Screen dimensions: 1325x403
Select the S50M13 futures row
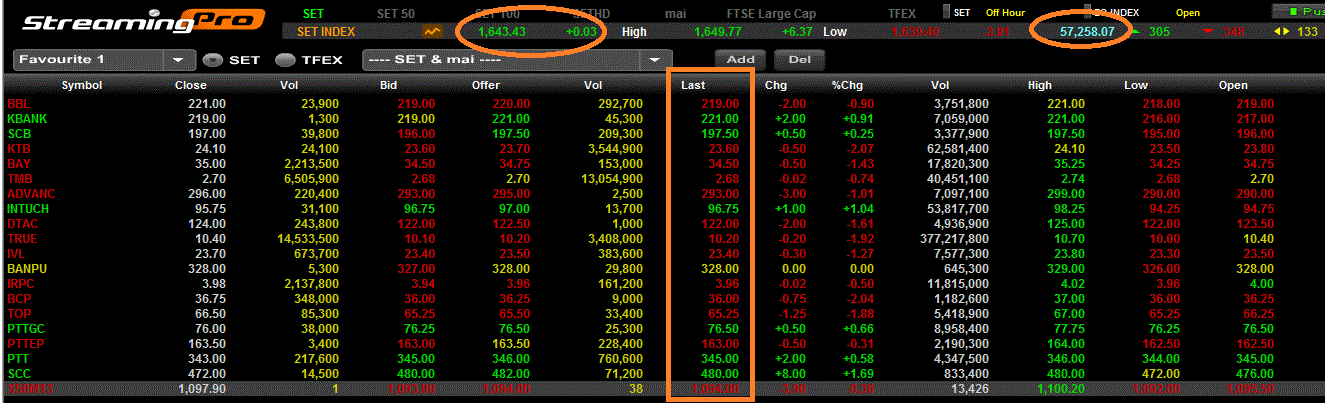pyautogui.click(x=662, y=388)
